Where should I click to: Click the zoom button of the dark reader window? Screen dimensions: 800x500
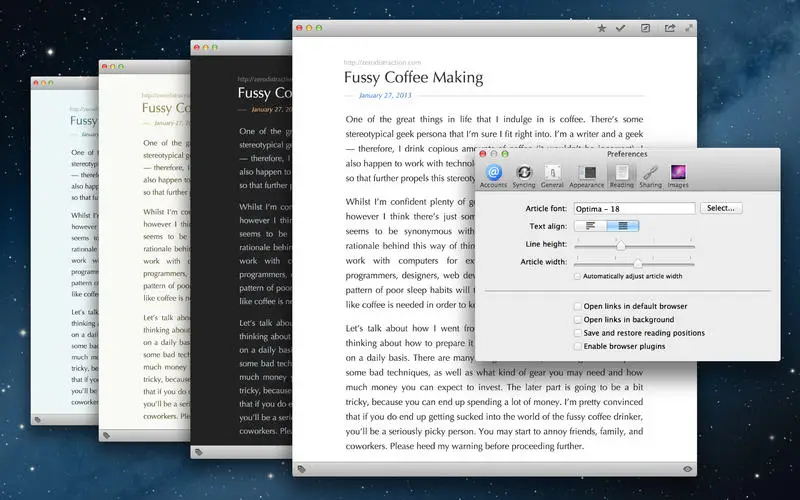[215, 47]
